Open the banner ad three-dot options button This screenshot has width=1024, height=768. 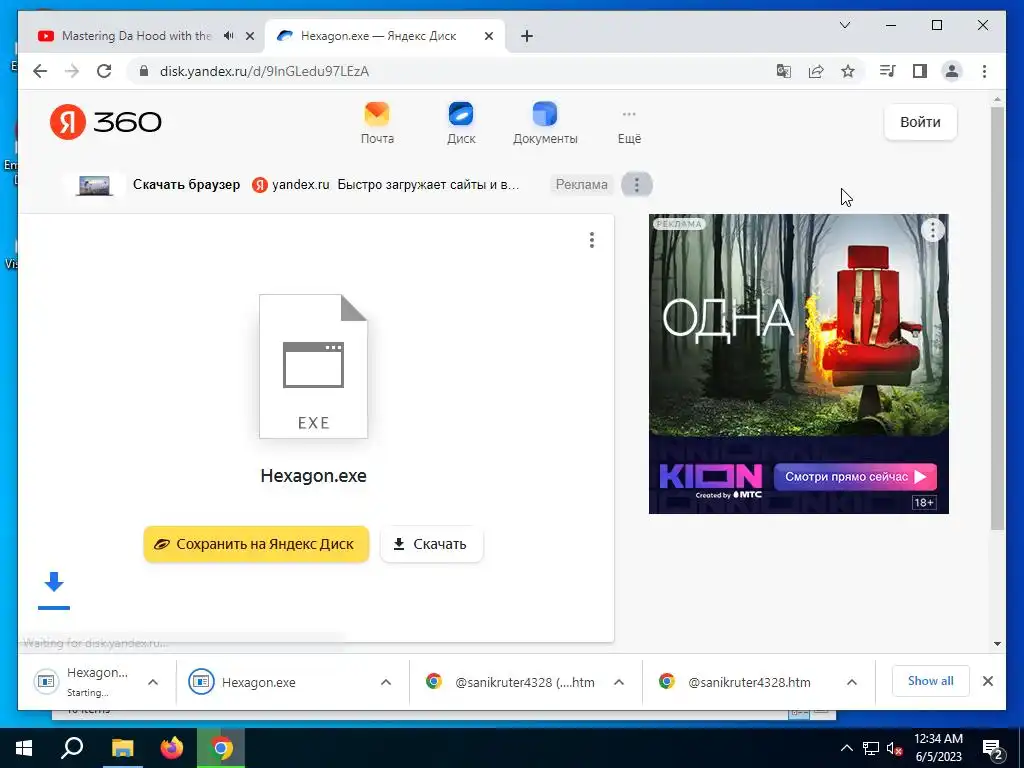[637, 185]
